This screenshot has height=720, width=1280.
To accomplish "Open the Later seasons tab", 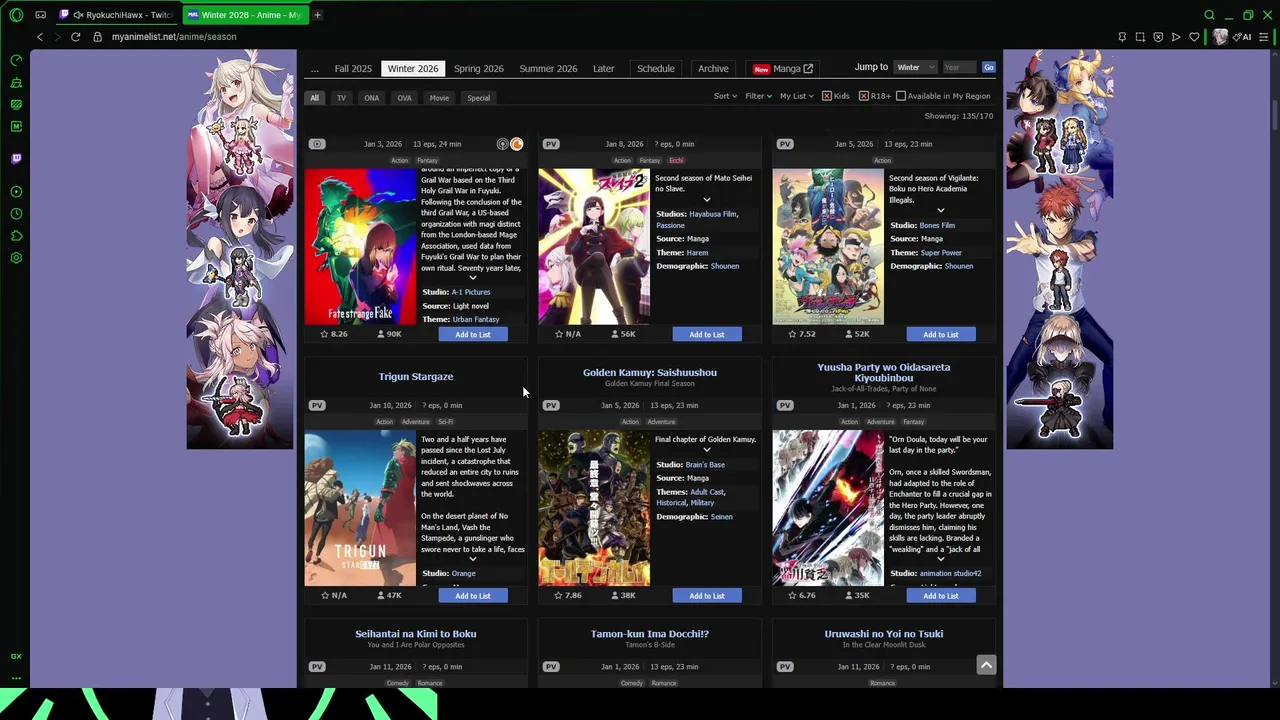I will (604, 69).
